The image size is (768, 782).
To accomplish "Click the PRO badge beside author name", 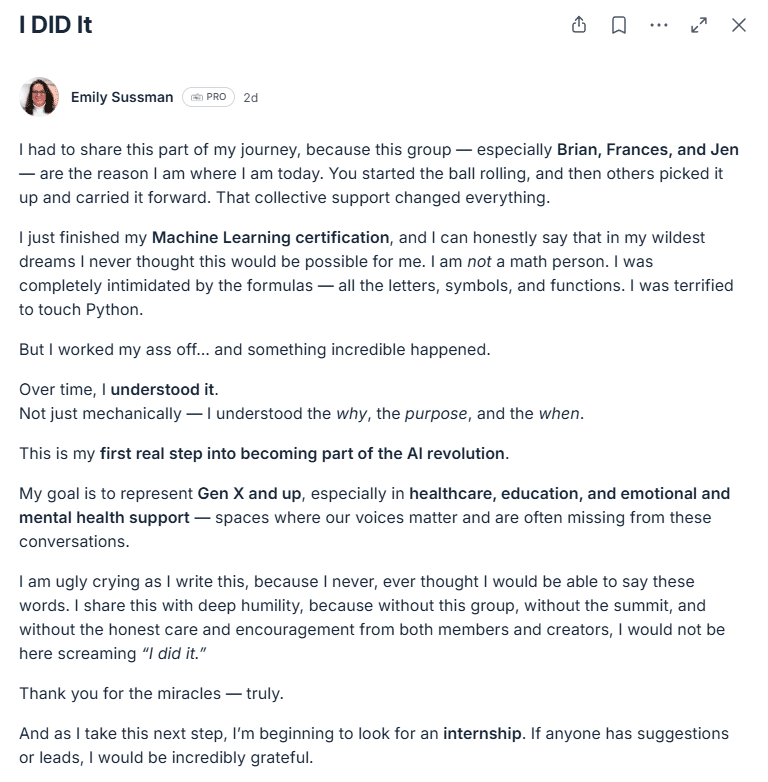I will (208, 97).
